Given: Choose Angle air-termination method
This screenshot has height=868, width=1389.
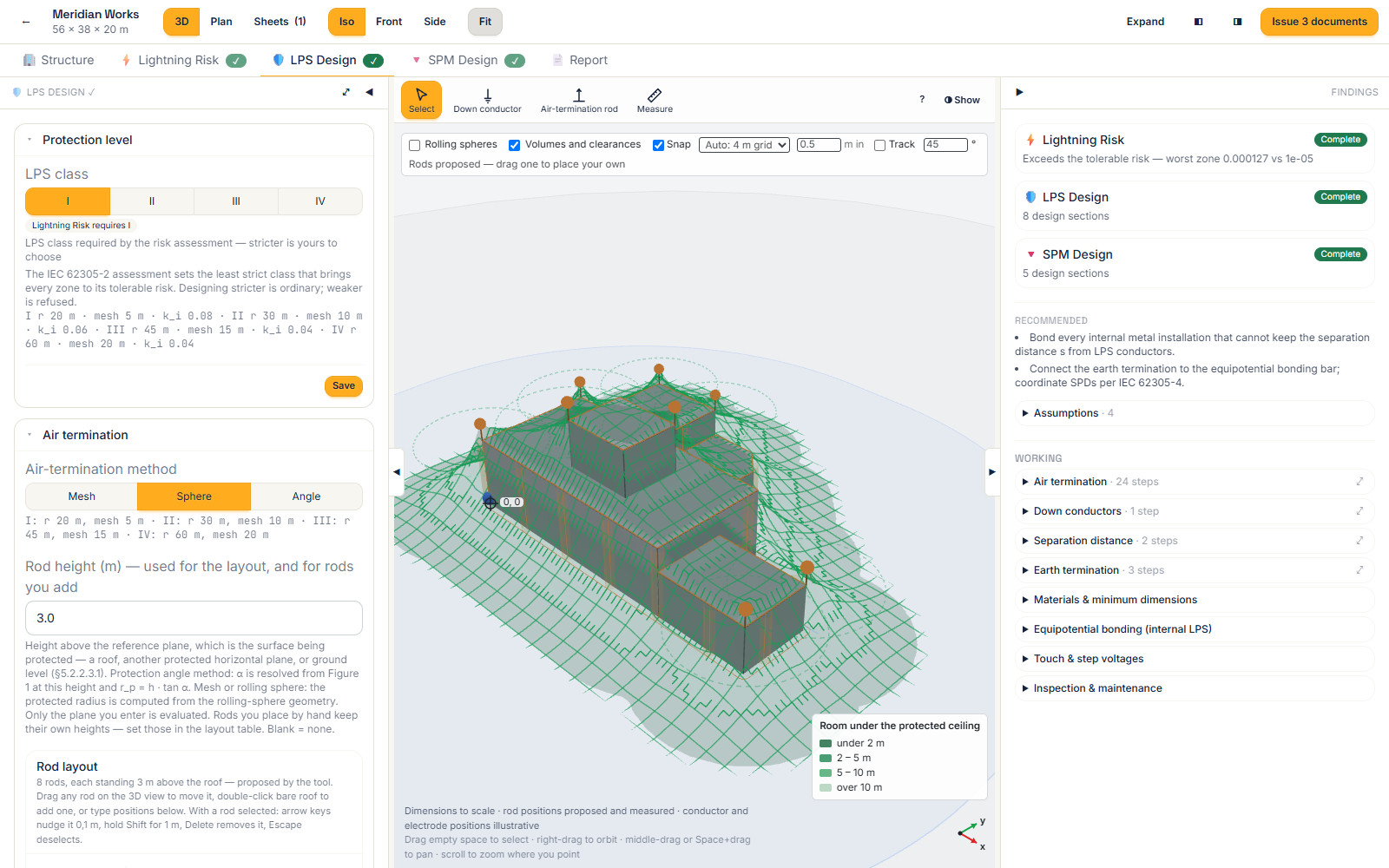Looking at the screenshot, I should 306,496.
